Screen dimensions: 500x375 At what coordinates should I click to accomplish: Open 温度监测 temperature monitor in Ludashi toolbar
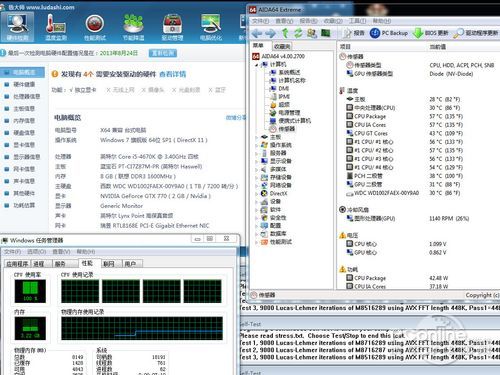pos(56,27)
